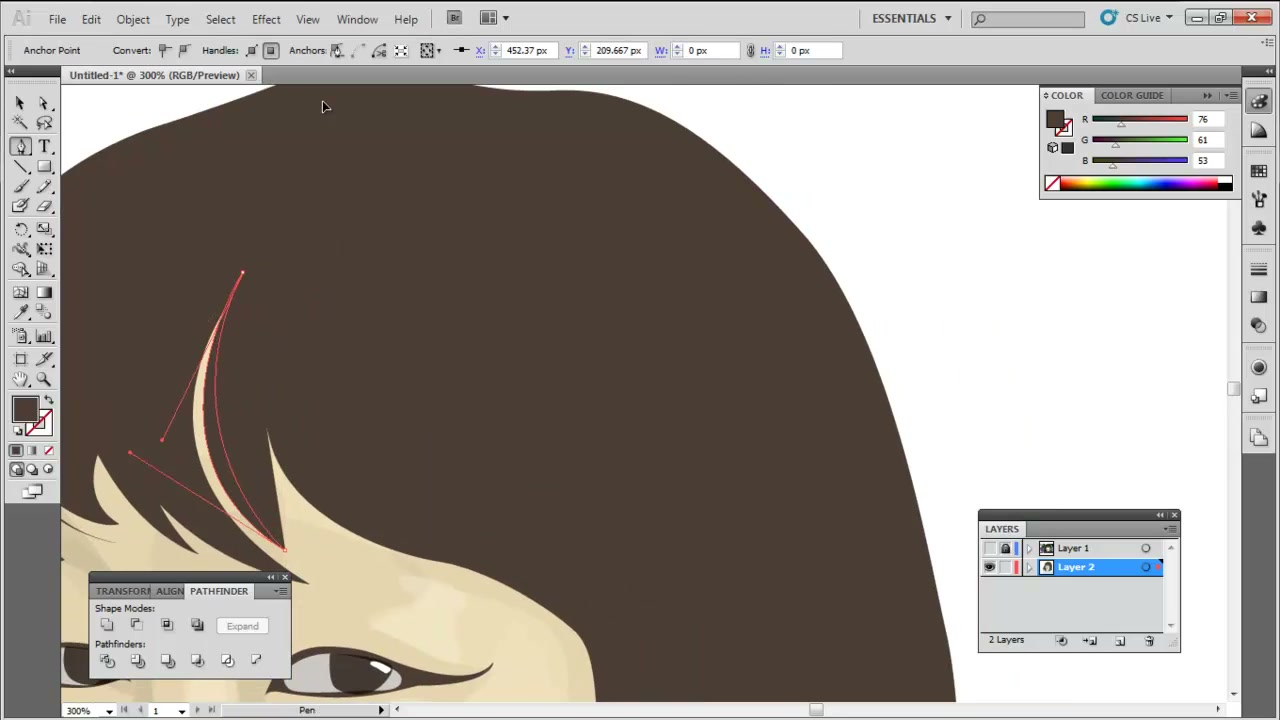
Task: Select the Pen tool in toolbox
Action: pos(20,147)
